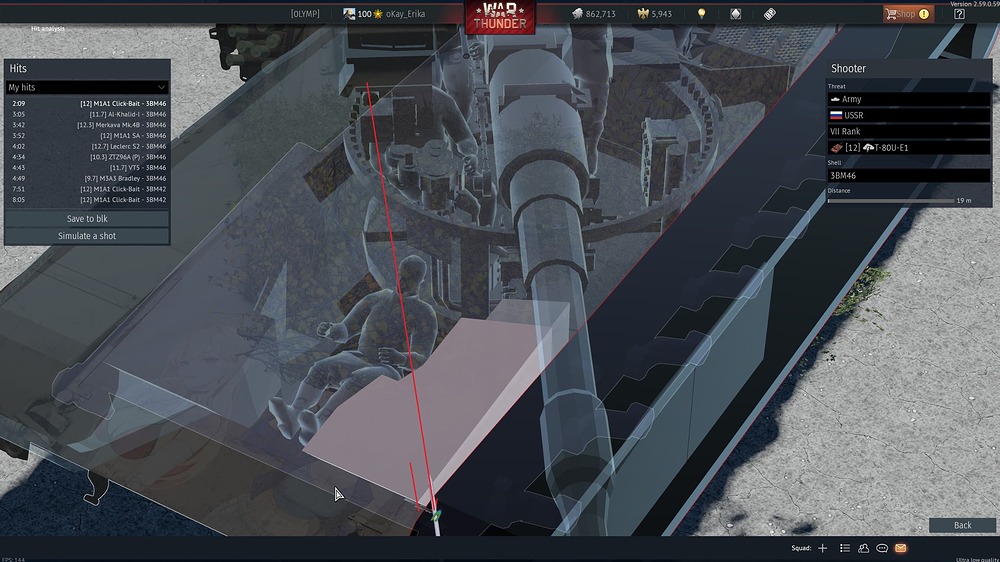Select 3:52 M1A1 SA hit entry
1000x562 pixels.
click(x=89, y=136)
